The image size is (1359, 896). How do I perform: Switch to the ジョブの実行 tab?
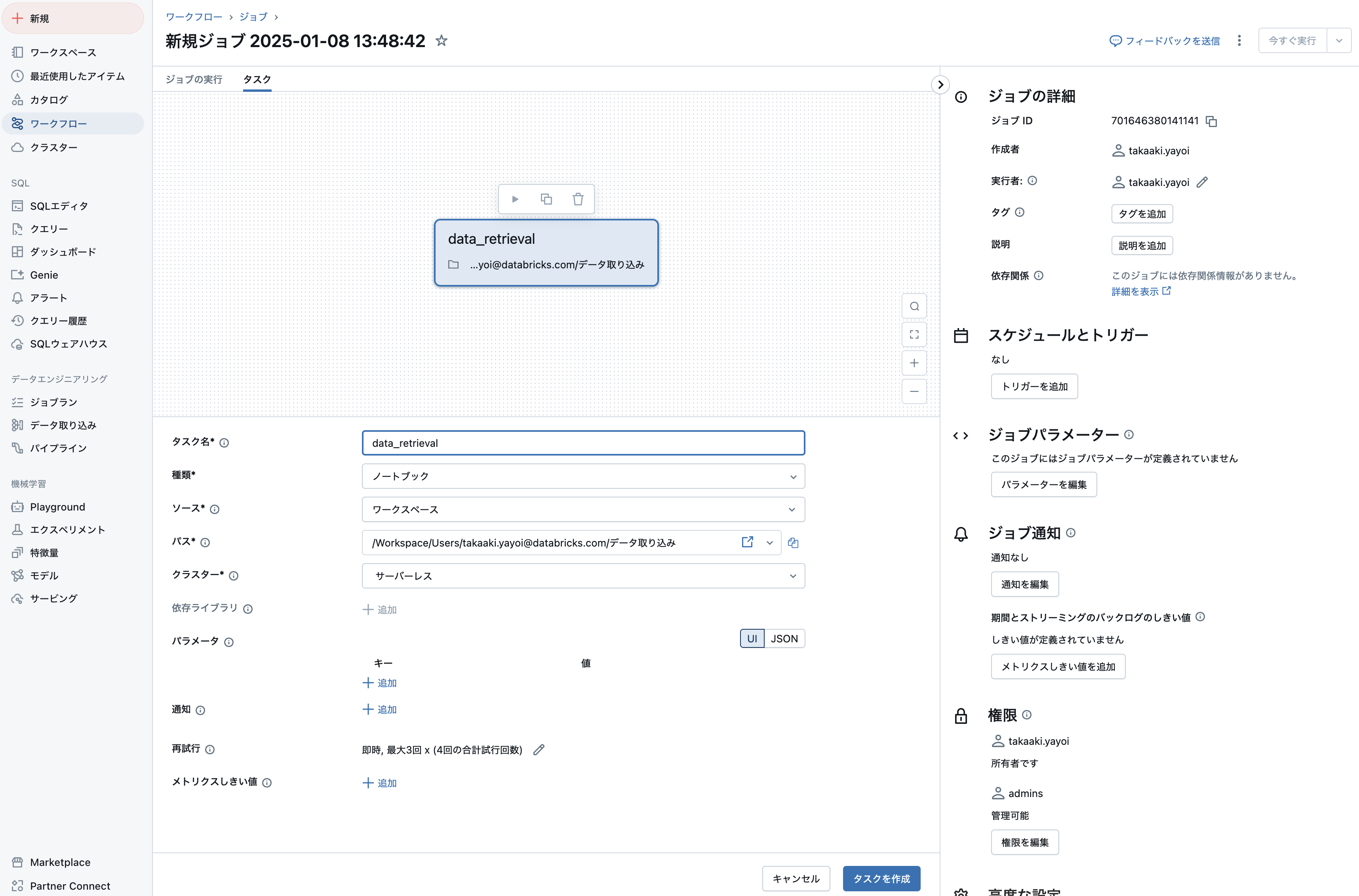coord(194,80)
